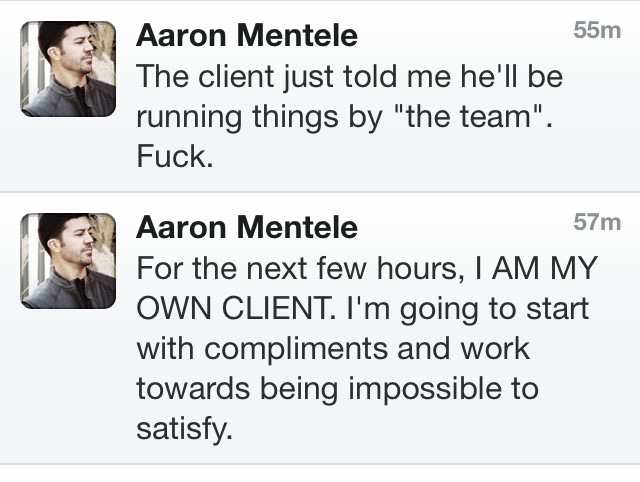Tap the final word "satisfy."
This screenshot has height=482, width=640.
pos(183,429)
